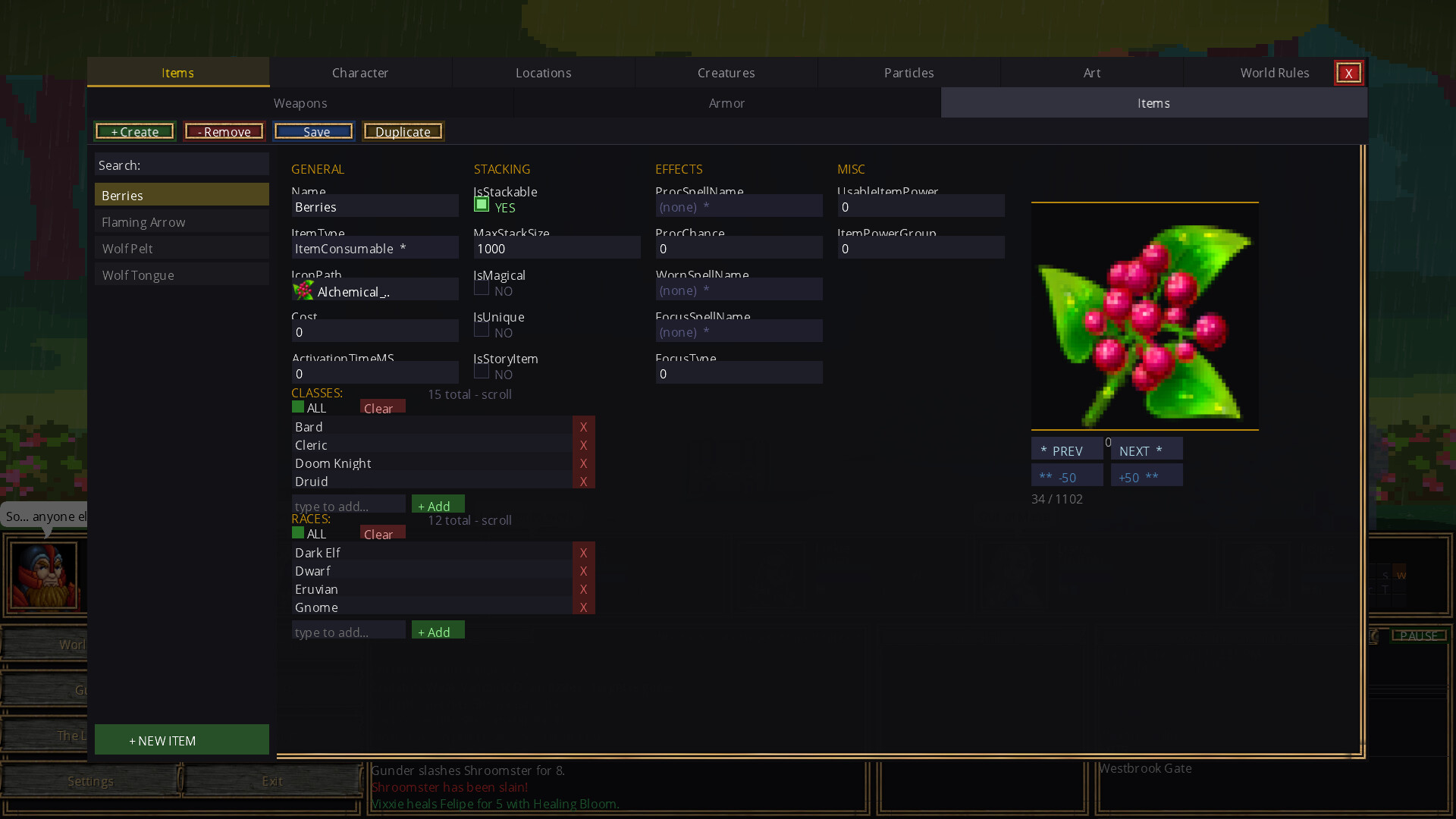This screenshot has height=819, width=1456.
Task: Enable the IsUnique checkbox
Action: point(481,331)
